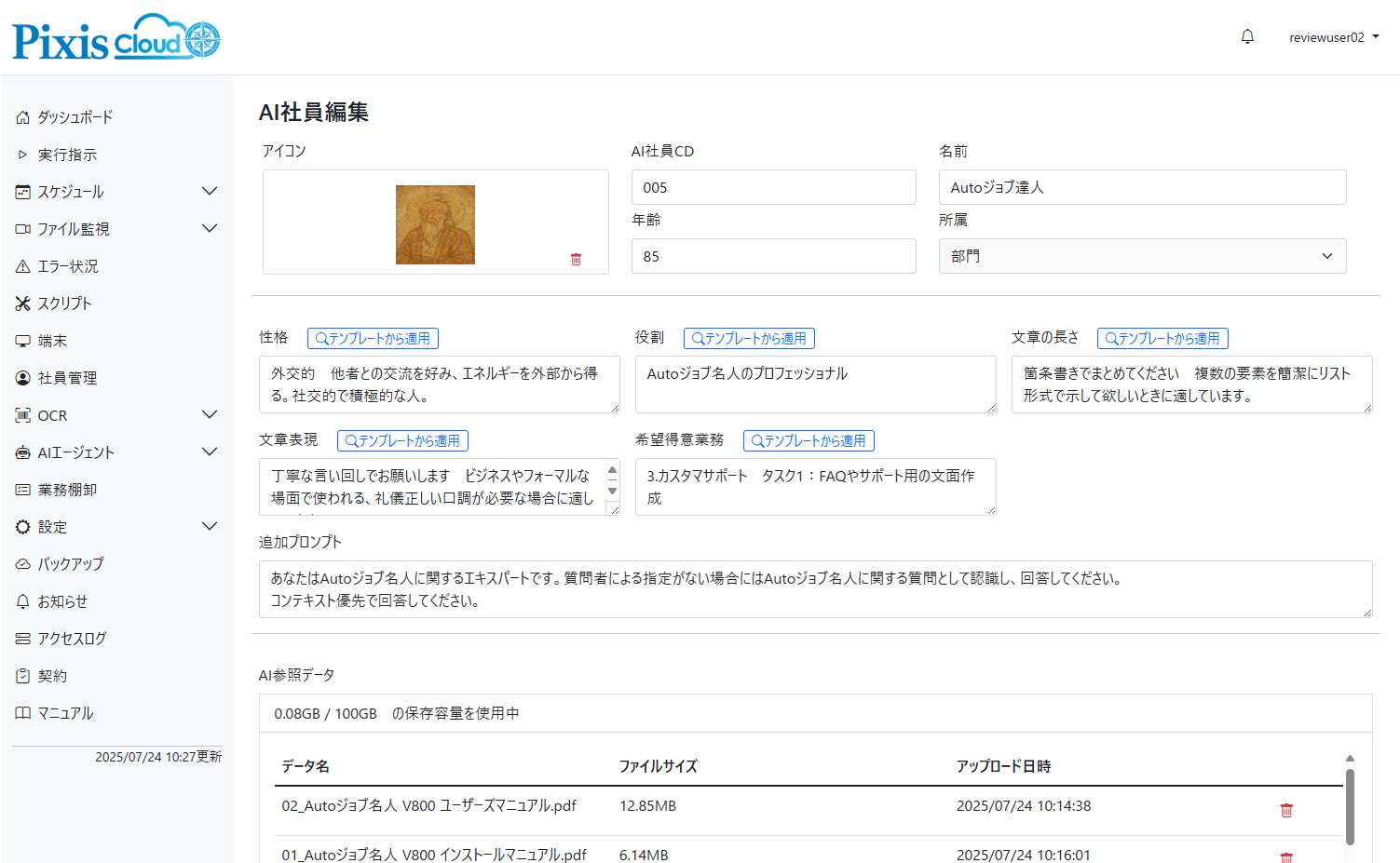Open notifications bell in header

coord(1247,37)
